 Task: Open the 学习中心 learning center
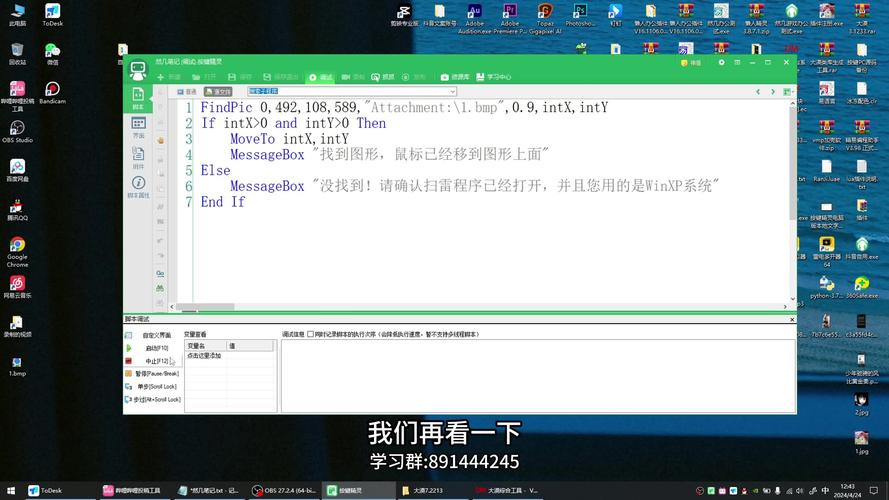pyautogui.click(x=494, y=77)
